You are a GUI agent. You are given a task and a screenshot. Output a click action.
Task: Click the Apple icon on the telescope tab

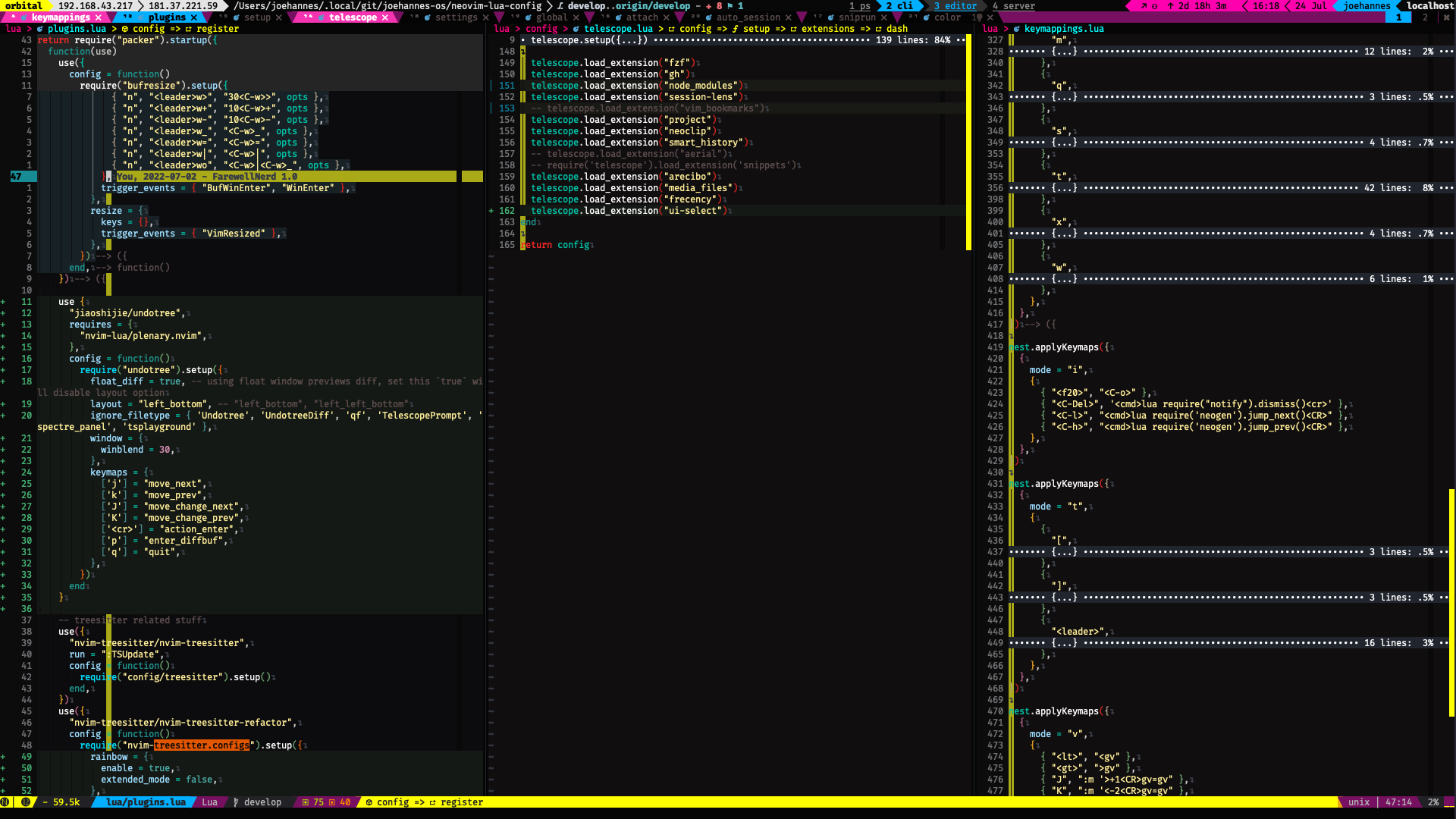(322, 17)
